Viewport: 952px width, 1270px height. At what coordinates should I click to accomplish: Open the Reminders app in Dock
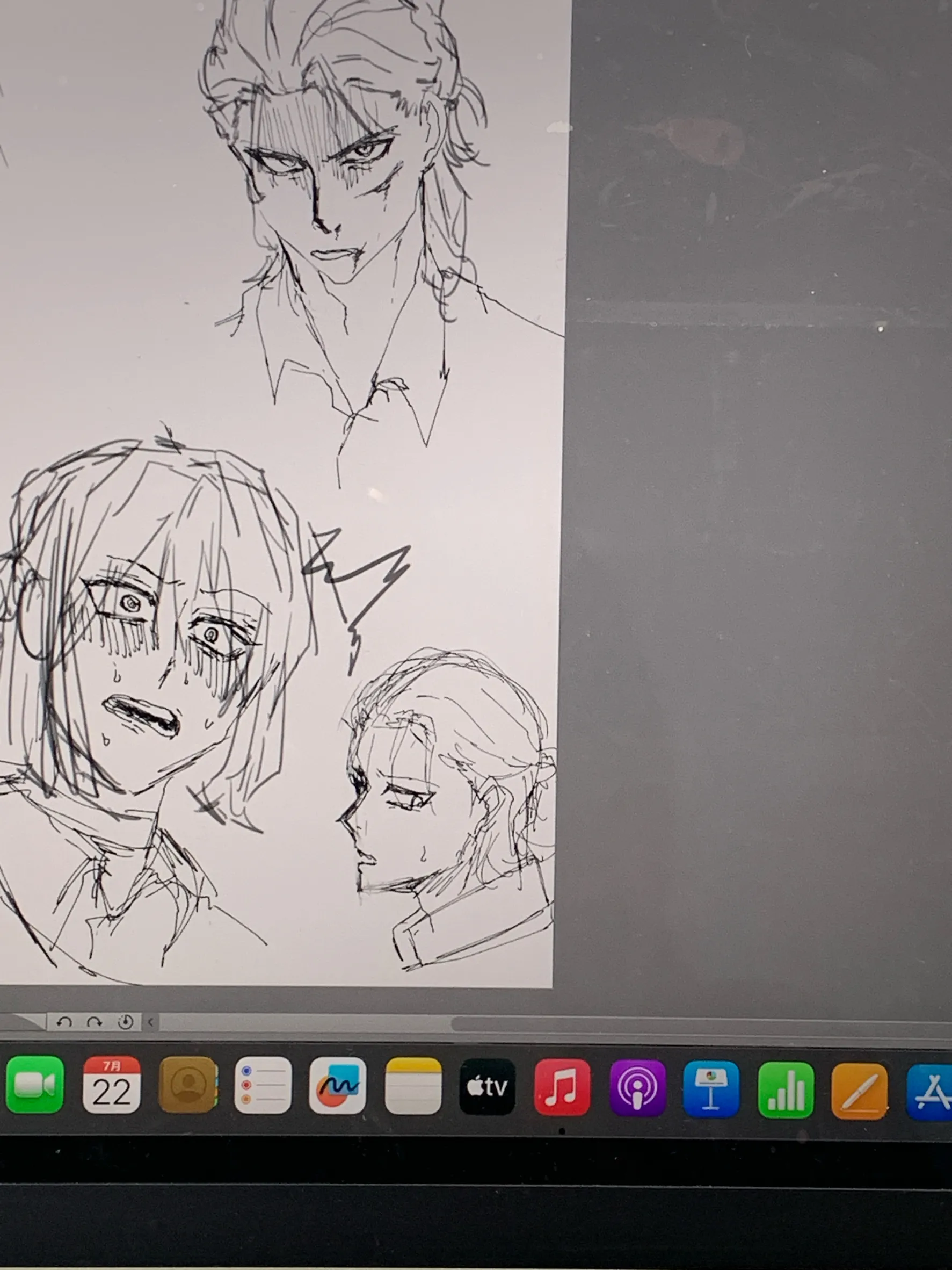pos(263,1085)
